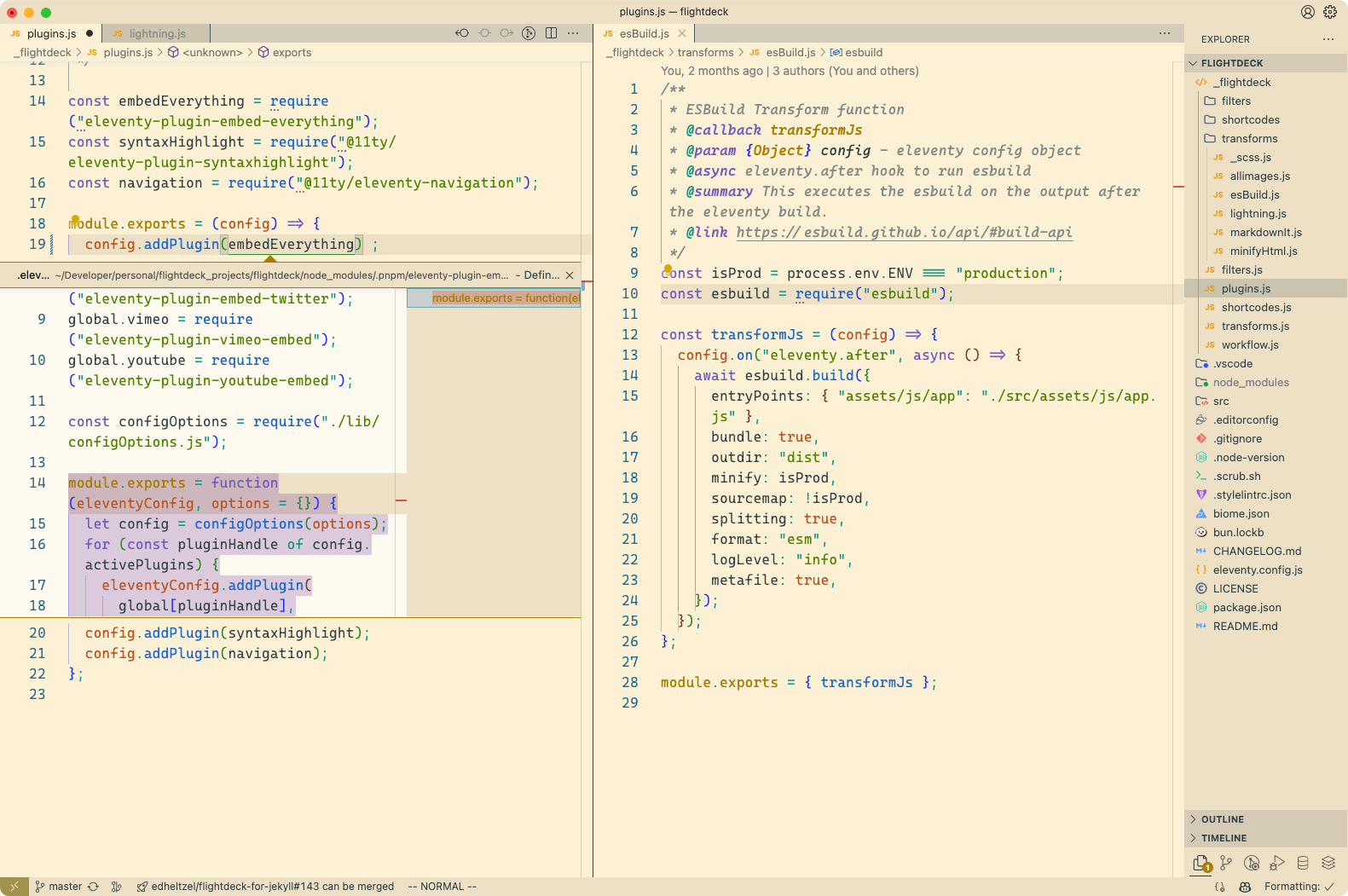Expand the filters folder
The image size is (1348, 896).
click(1266, 101)
